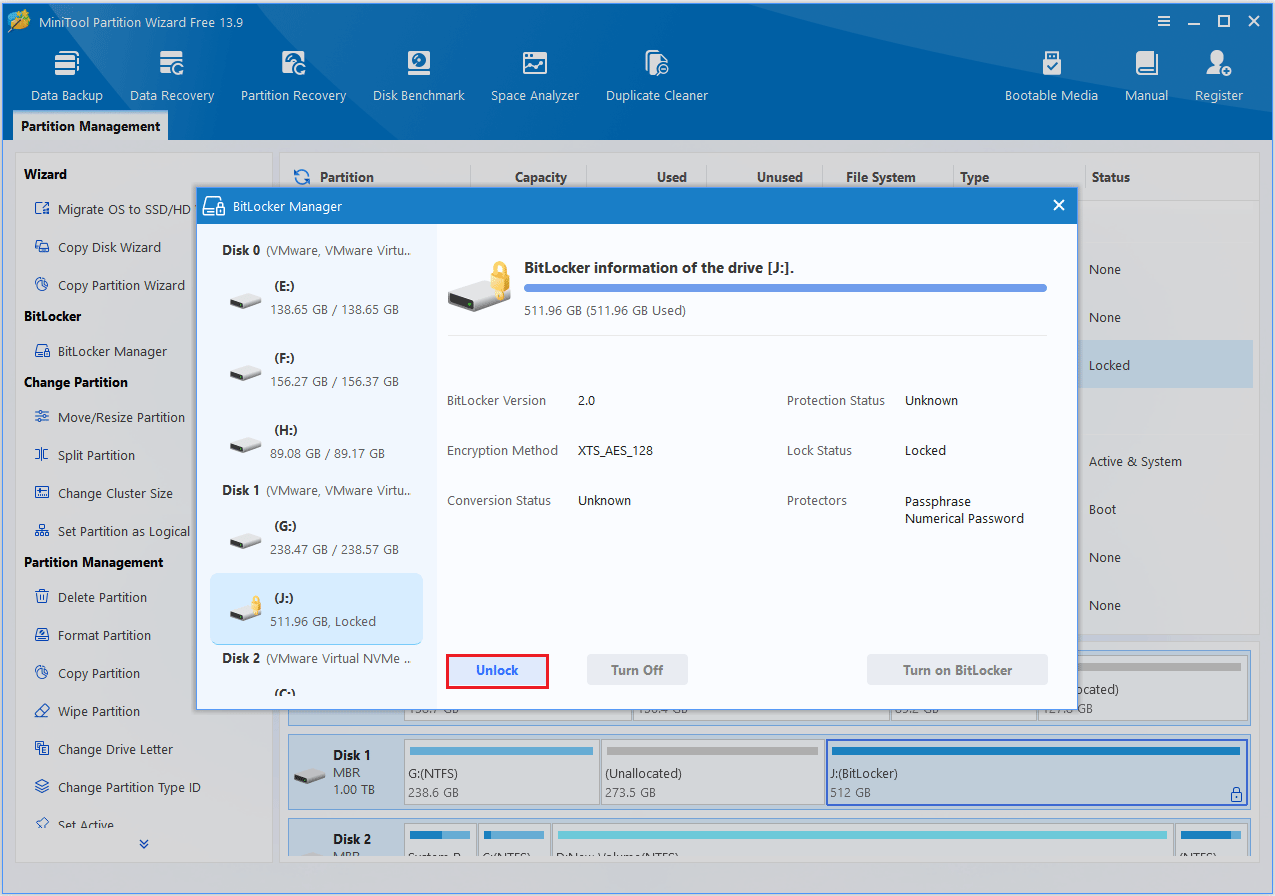
Task: Open the Copy Partition Wizard
Action: click(109, 285)
